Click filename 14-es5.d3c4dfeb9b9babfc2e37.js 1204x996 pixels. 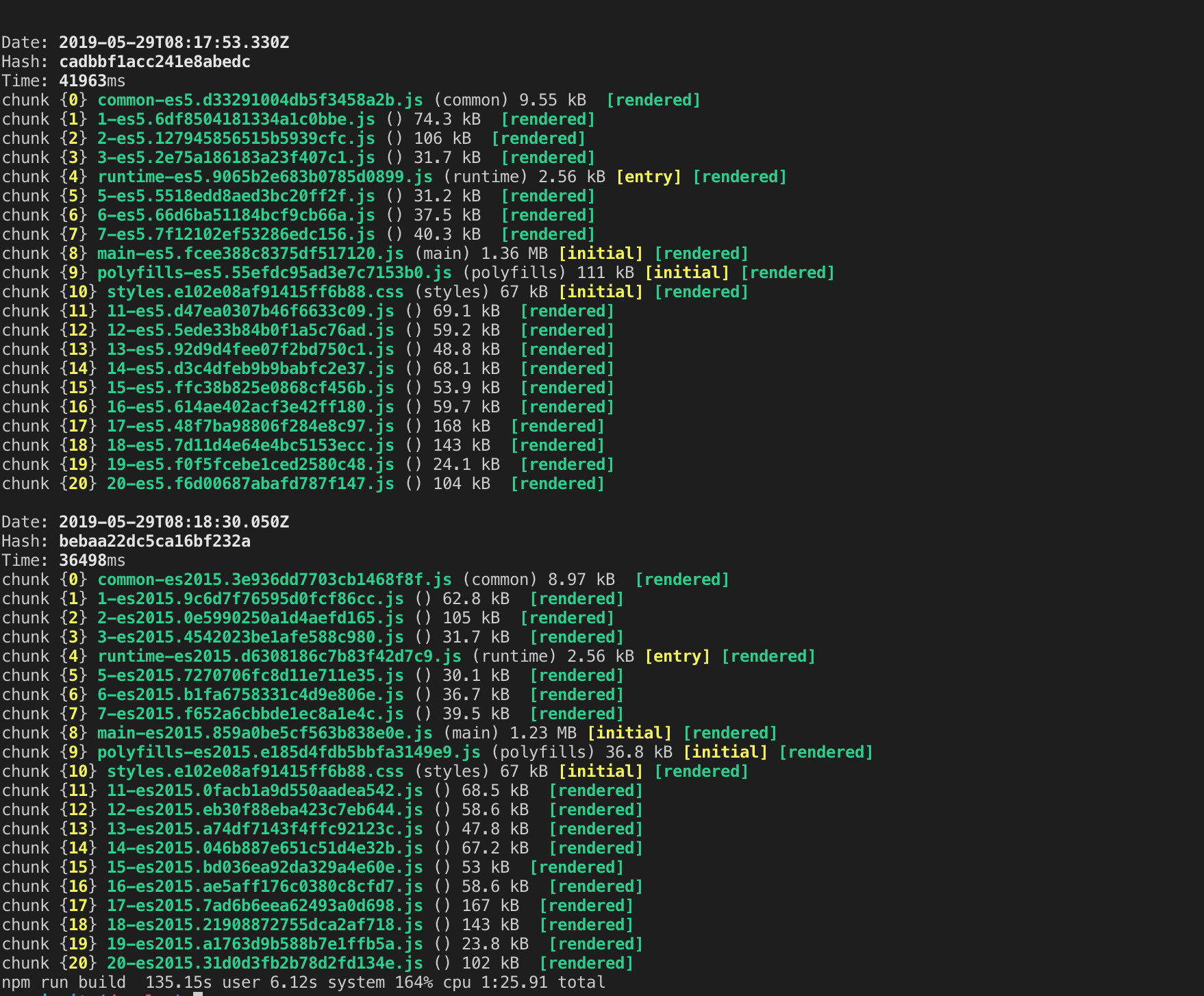tap(251, 369)
